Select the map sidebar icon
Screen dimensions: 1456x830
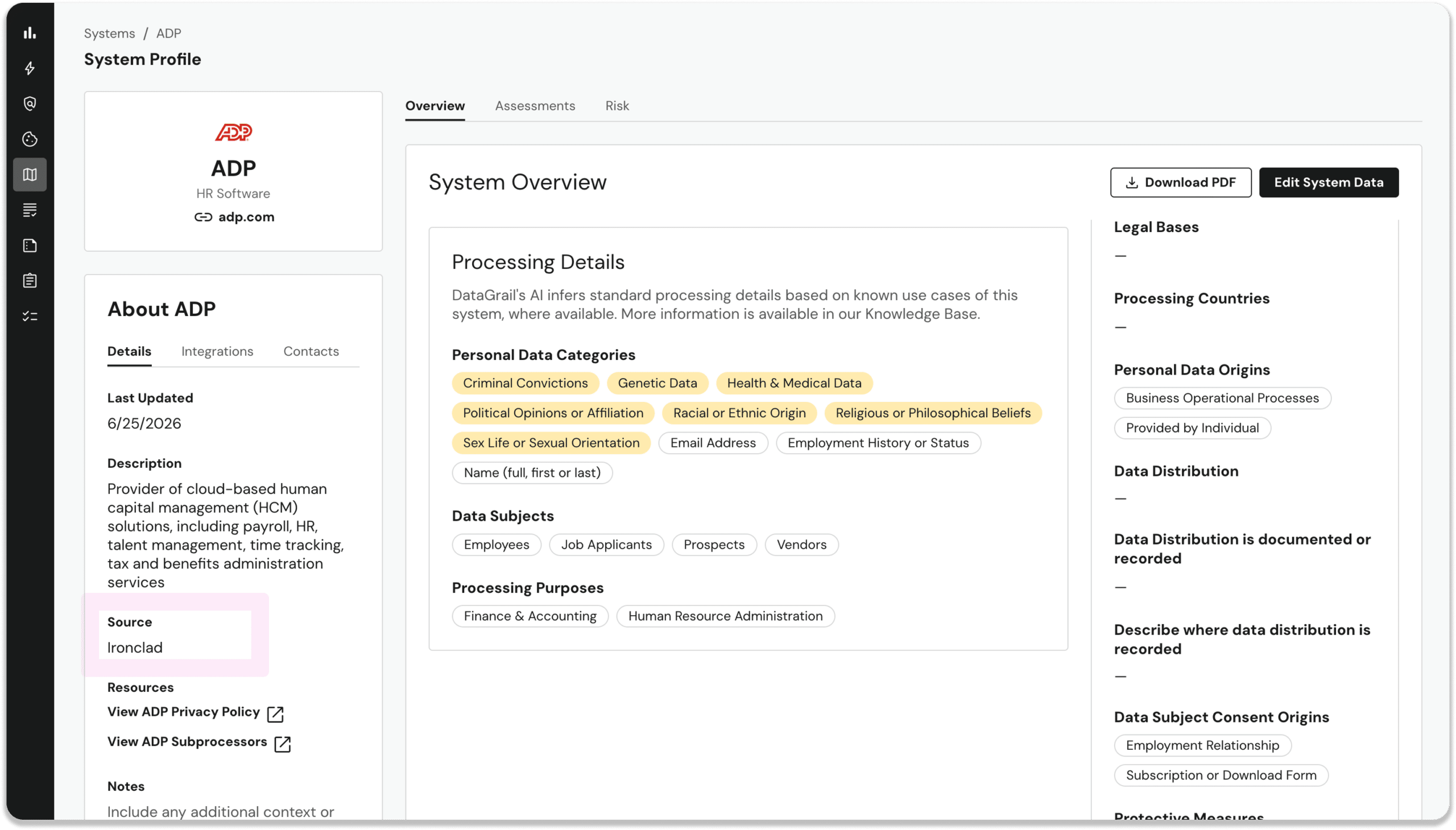click(x=30, y=175)
